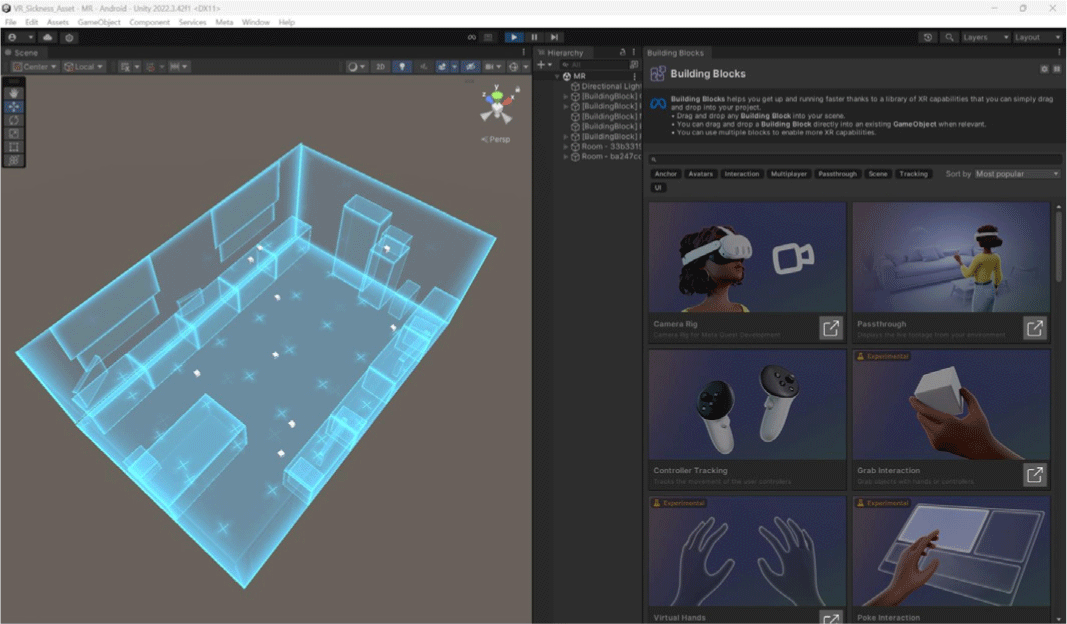Filter blocks by Avatars tag
The width and height of the screenshot is (1067, 624).
pyautogui.click(x=700, y=174)
